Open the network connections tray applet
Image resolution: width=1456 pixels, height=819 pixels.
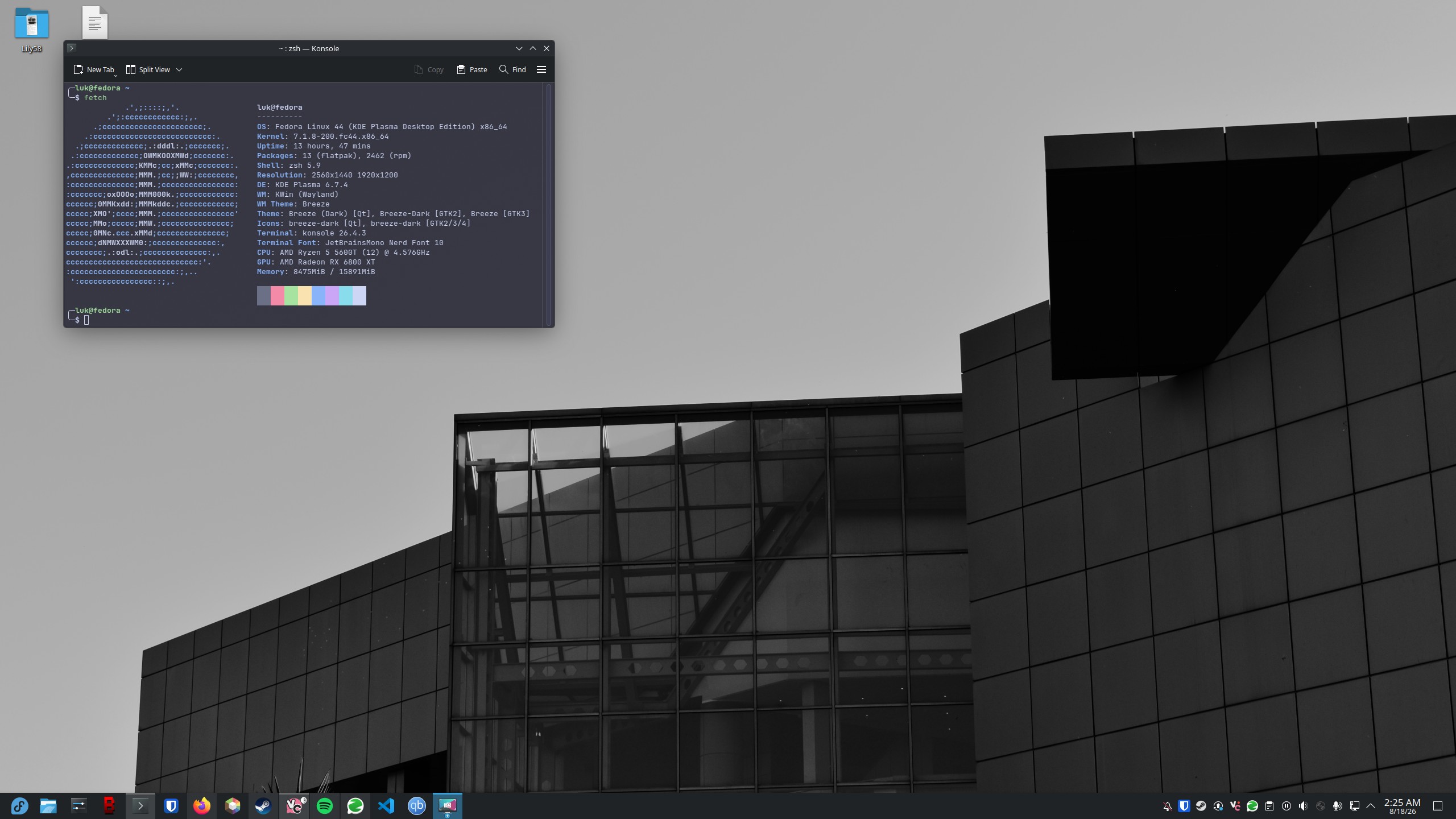click(x=1355, y=806)
